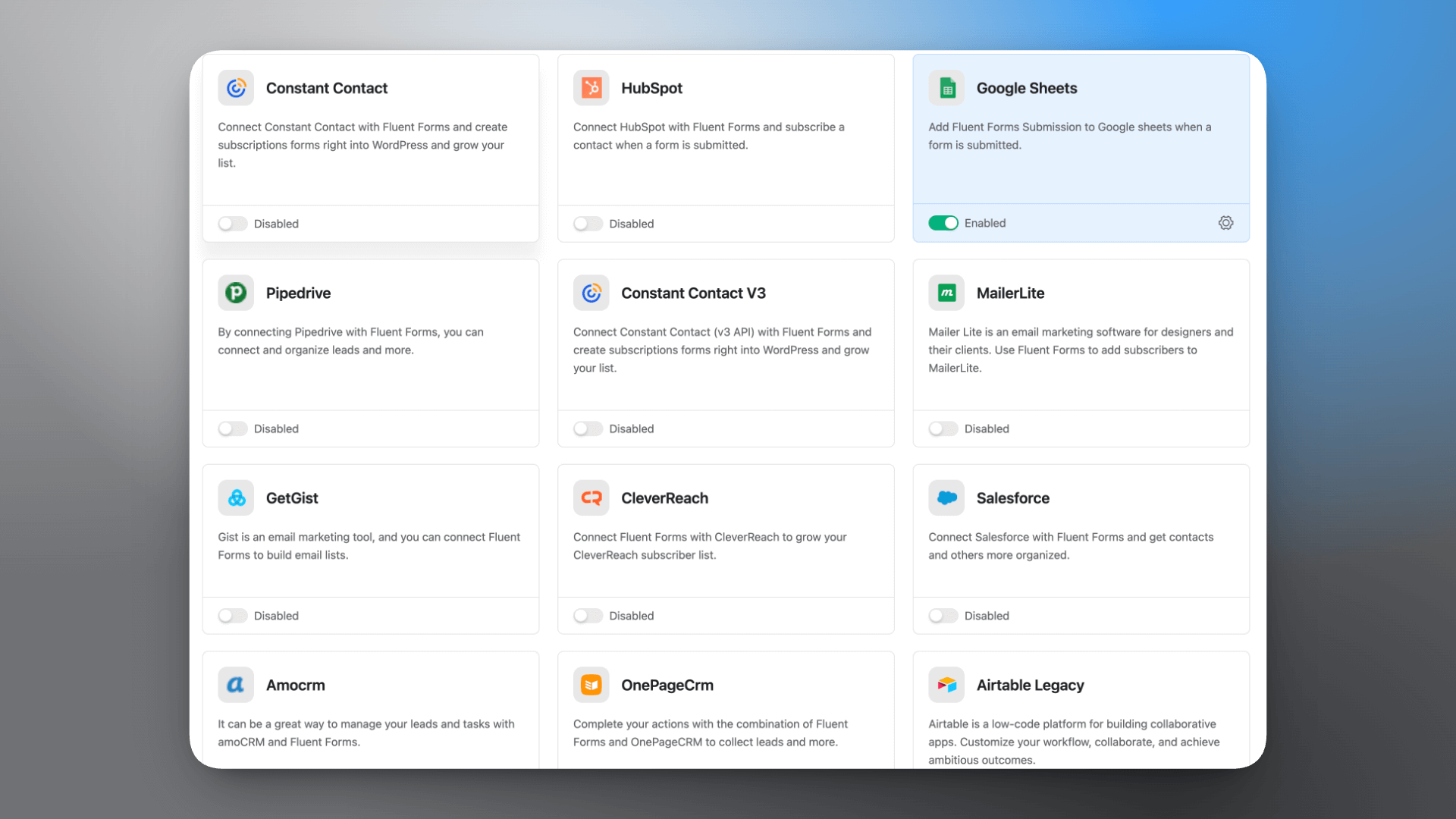
Task: Click the HubSpot logo icon
Action: (591, 88)
